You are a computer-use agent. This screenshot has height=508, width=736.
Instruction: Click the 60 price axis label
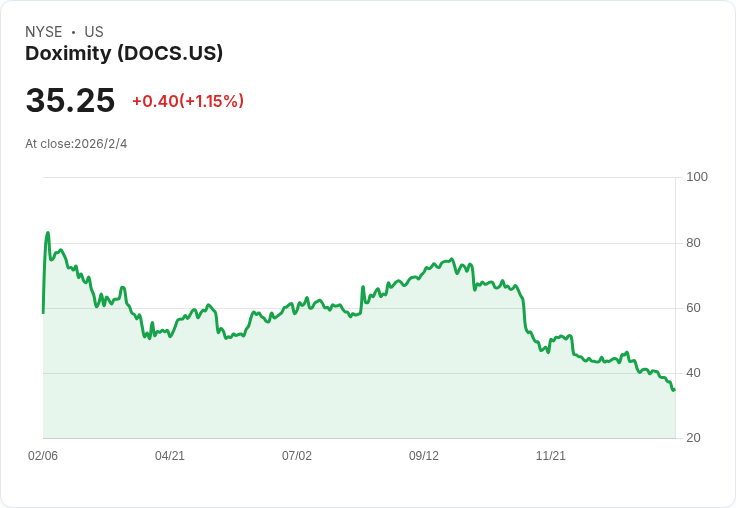[693, 308]
